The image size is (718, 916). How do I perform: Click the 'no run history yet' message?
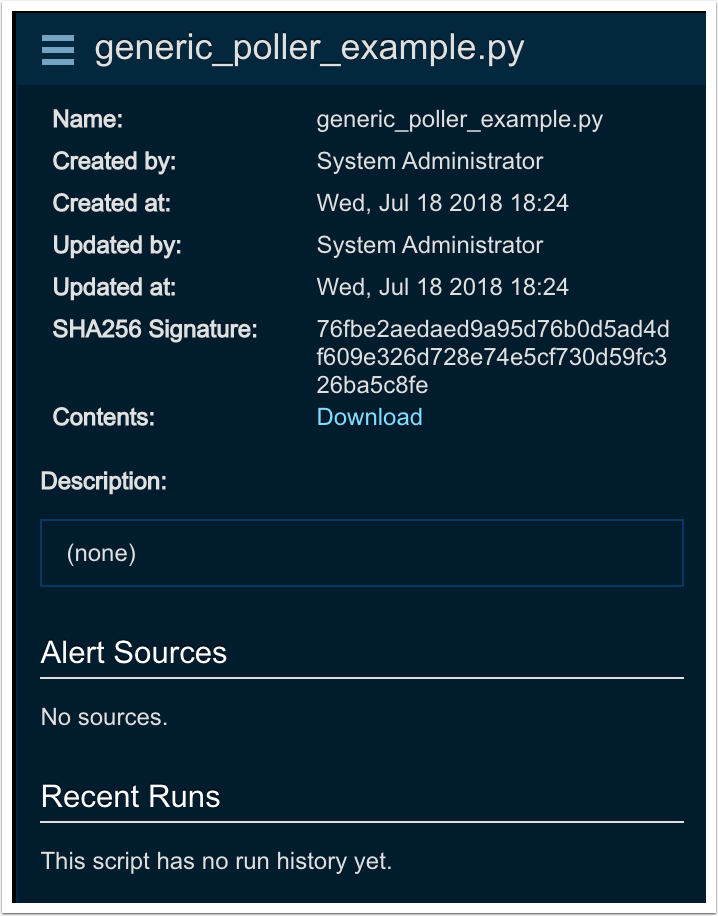(x=216, y=861)
